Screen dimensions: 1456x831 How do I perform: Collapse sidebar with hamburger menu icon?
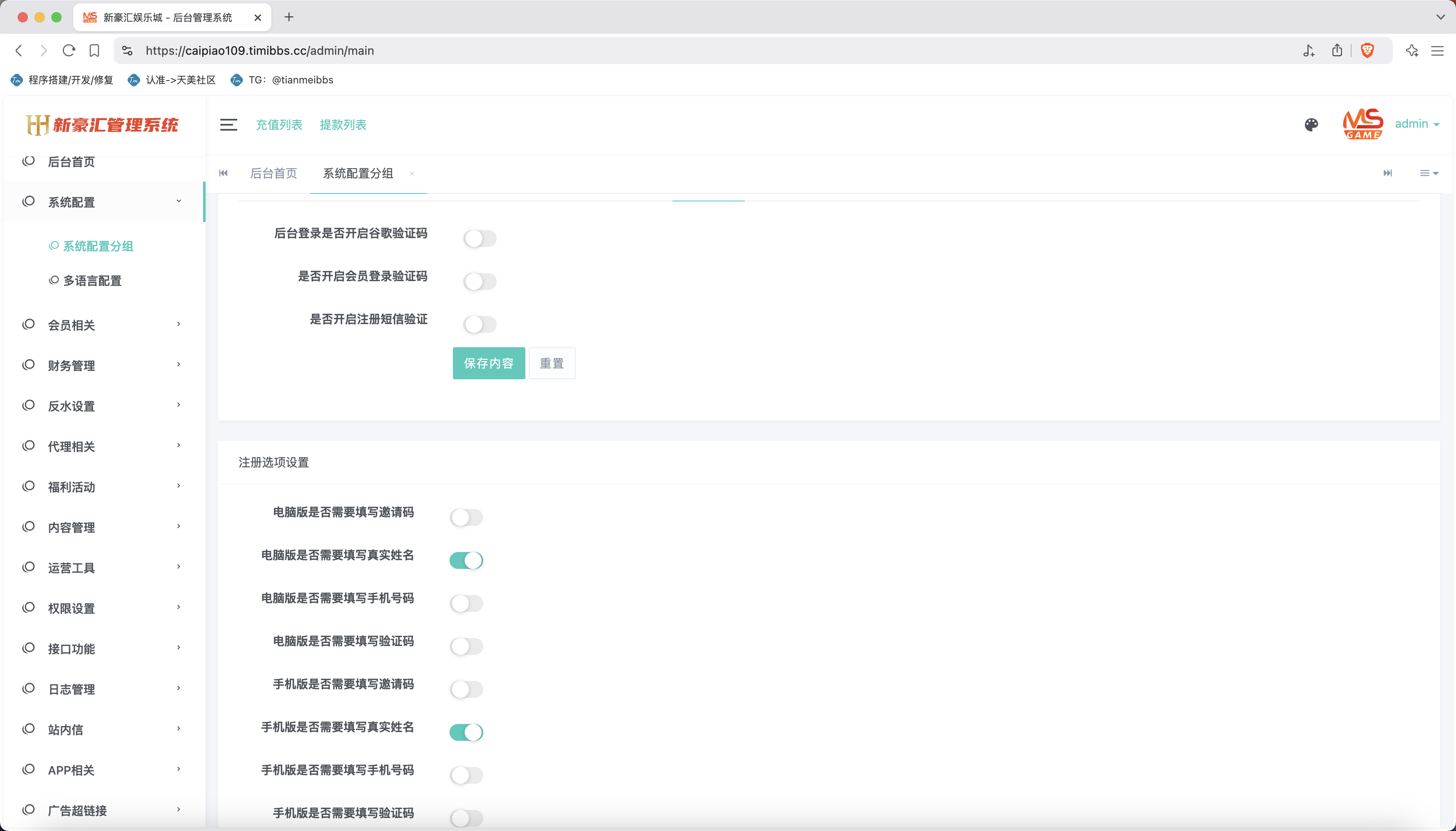coord(228,124)
